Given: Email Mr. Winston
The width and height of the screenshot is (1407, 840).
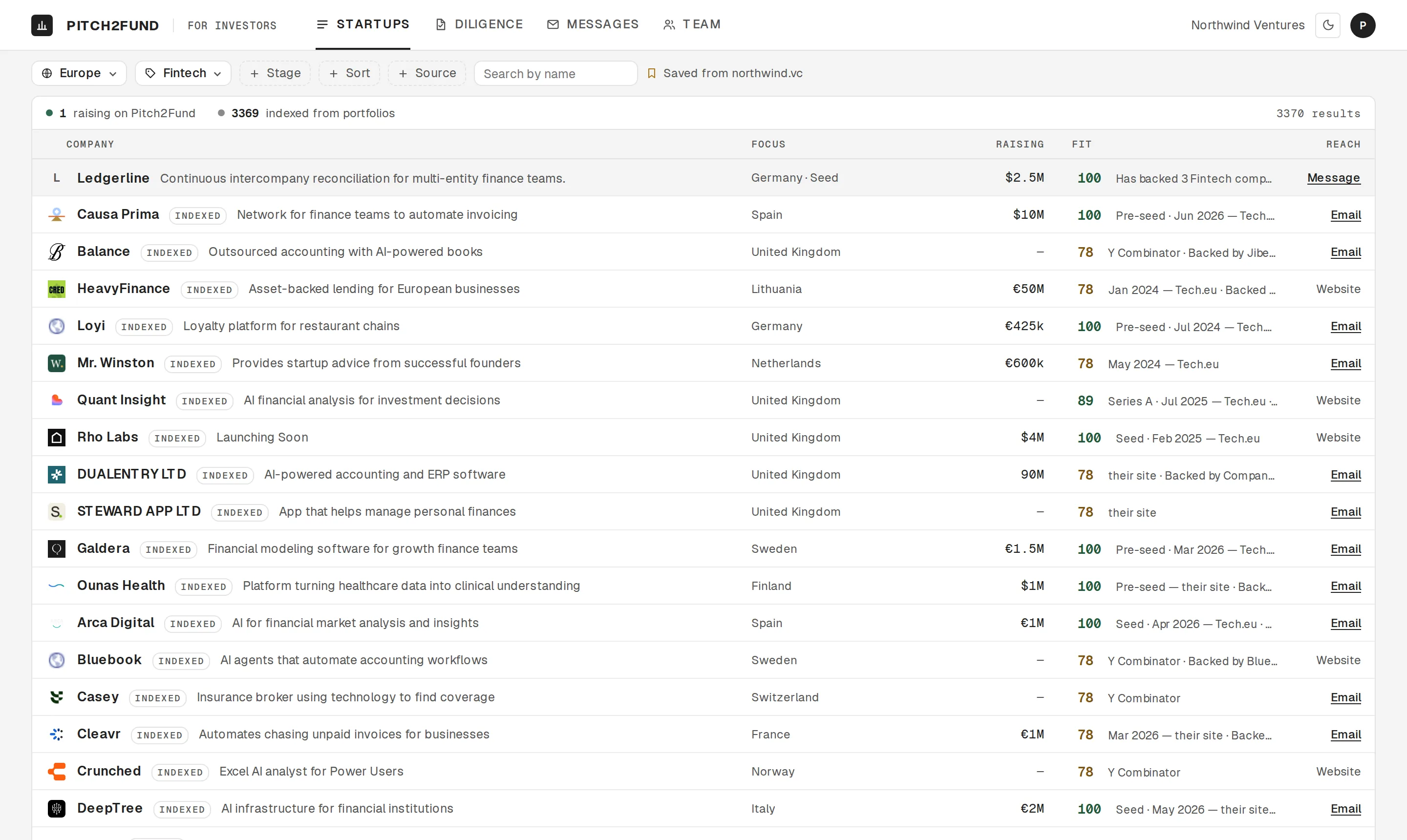Looking at the screenshot, I should pos(1345,363).
